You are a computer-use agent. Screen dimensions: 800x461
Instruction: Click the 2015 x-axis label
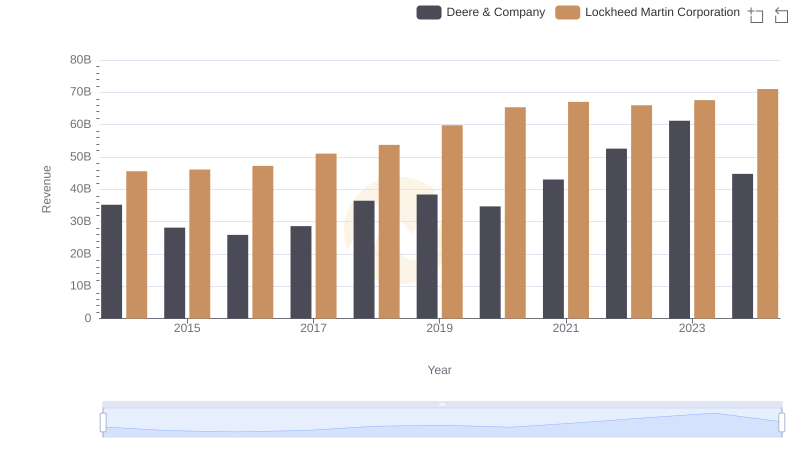(x=187, y=328)
